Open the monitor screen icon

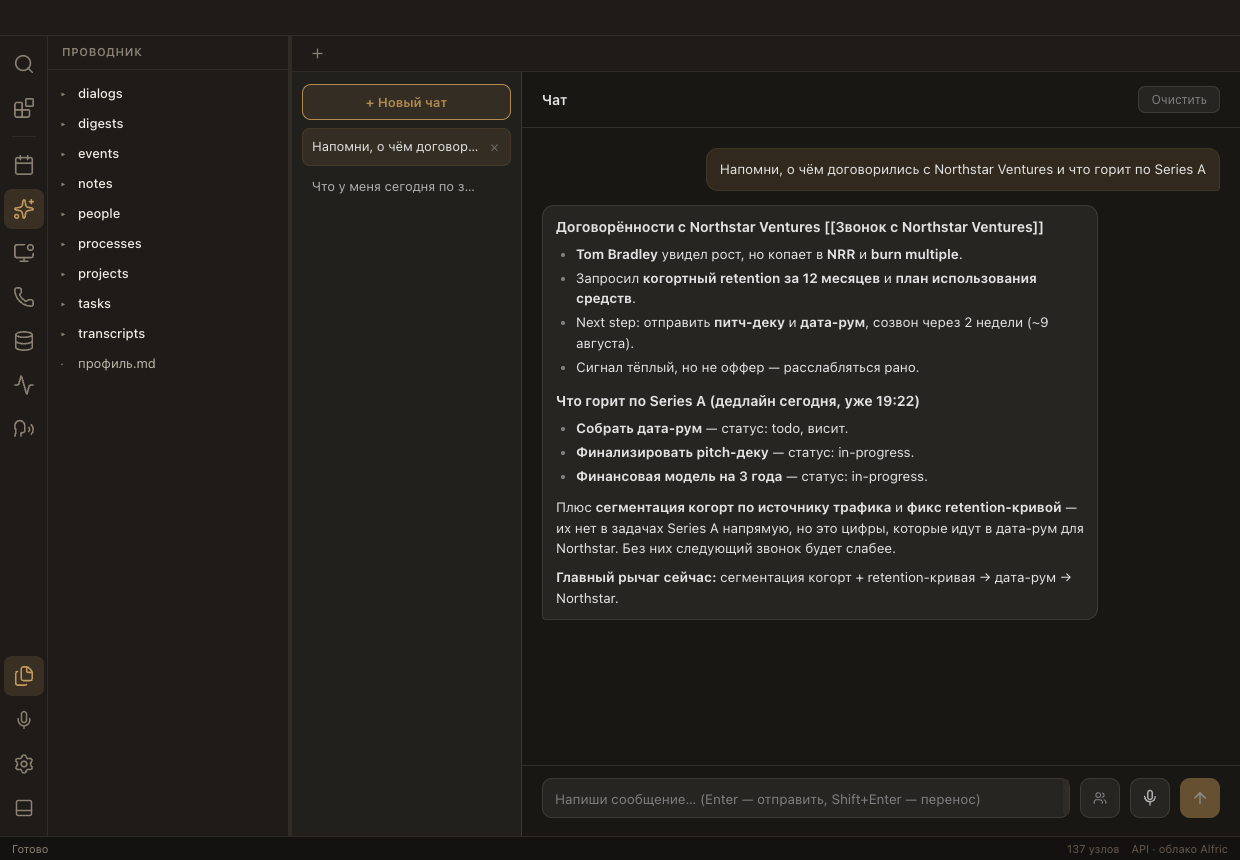pyautogui.click(x=24, y=253)
